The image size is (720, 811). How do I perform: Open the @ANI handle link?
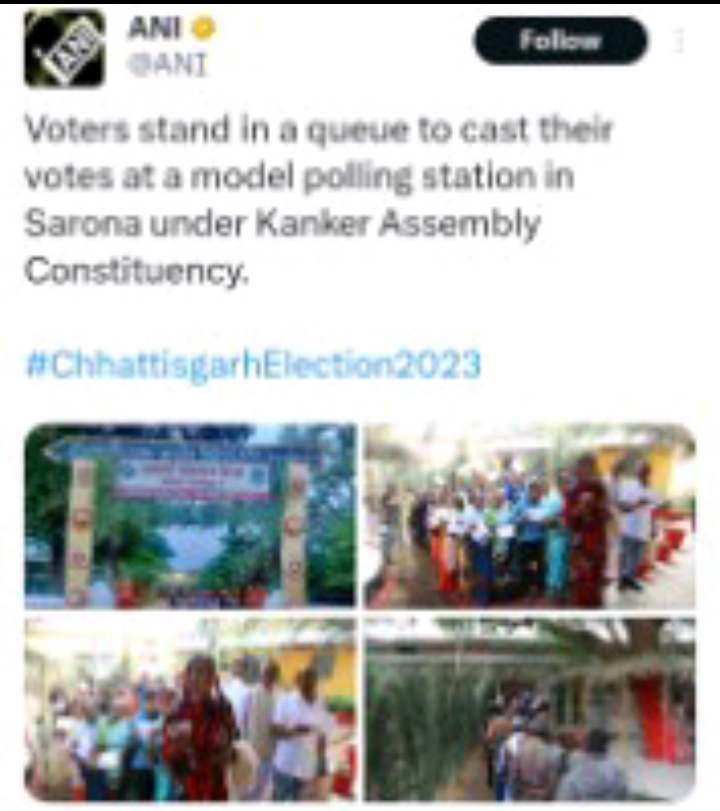167,66
